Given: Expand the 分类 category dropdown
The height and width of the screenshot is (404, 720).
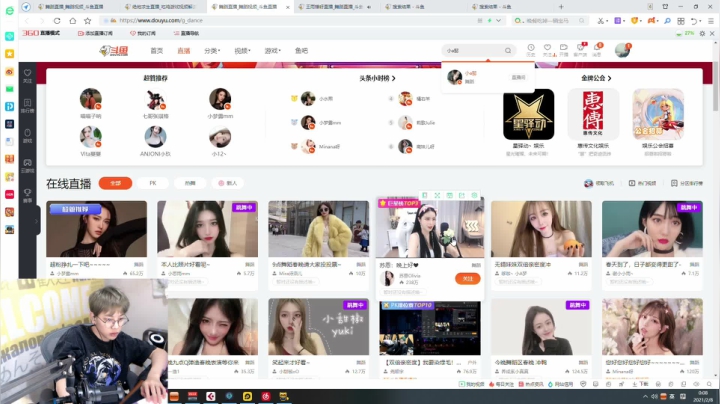Looking at the screenshot, I should (212, 50).
